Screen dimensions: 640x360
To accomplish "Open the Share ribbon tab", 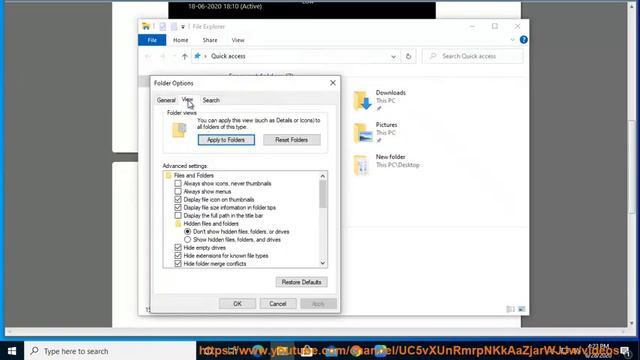I will tap(210, 40).
